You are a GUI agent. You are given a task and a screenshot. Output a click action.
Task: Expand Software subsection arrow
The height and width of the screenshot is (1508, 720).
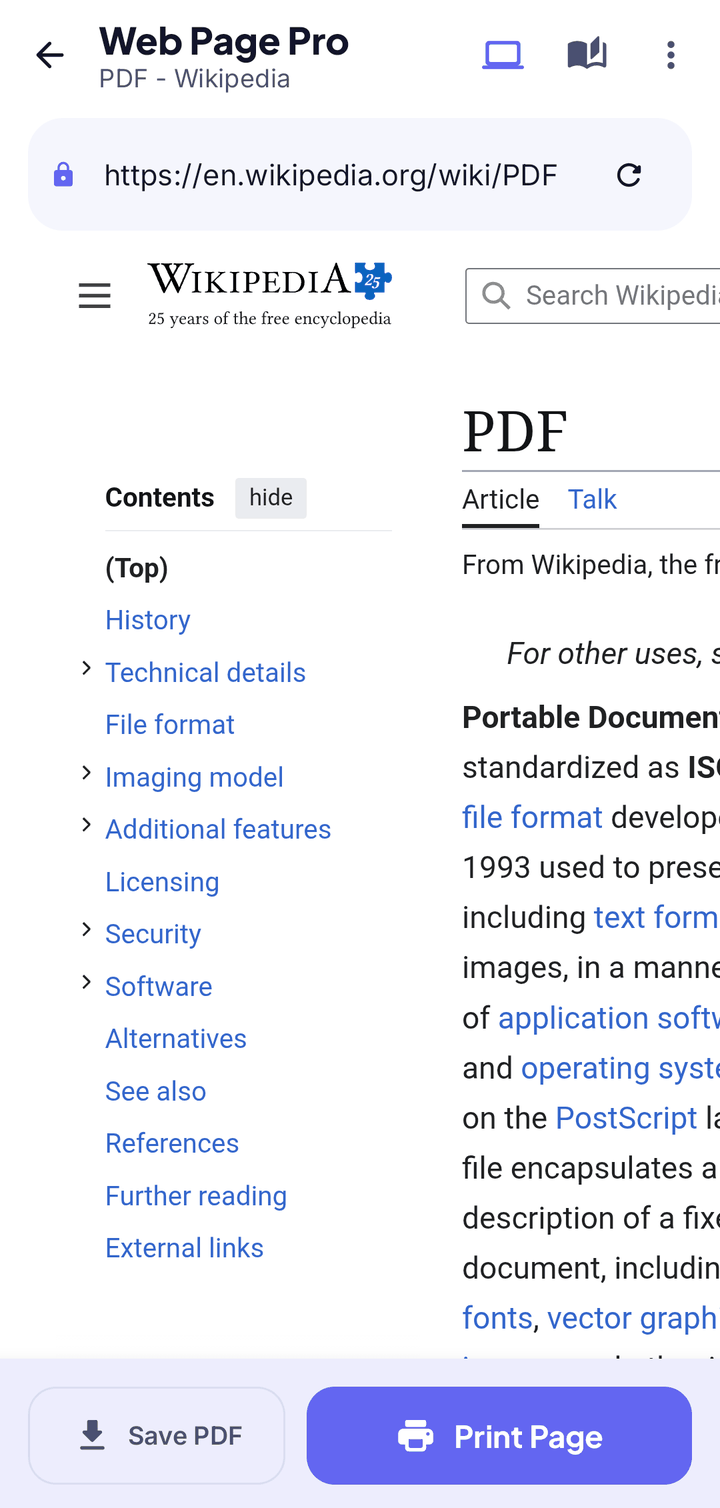86,982
